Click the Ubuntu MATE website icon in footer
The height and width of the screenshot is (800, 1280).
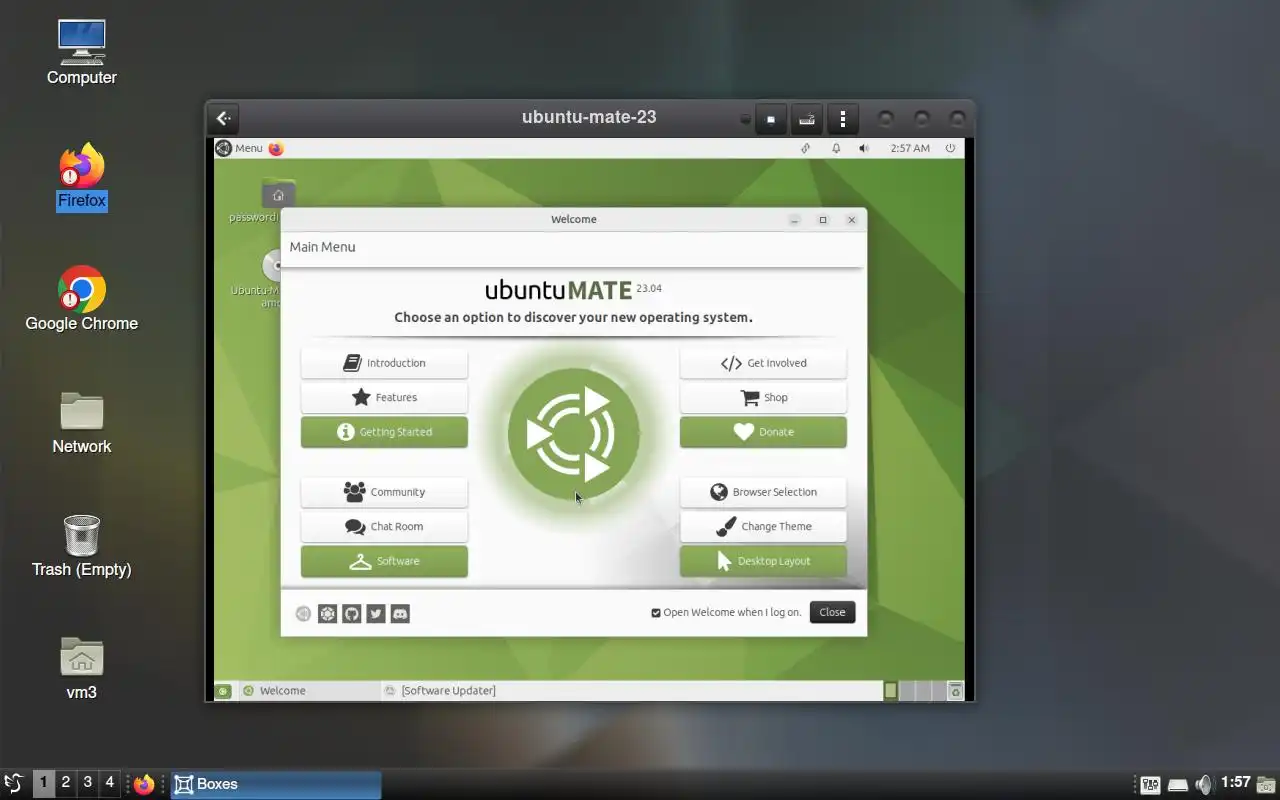[327, 614]
